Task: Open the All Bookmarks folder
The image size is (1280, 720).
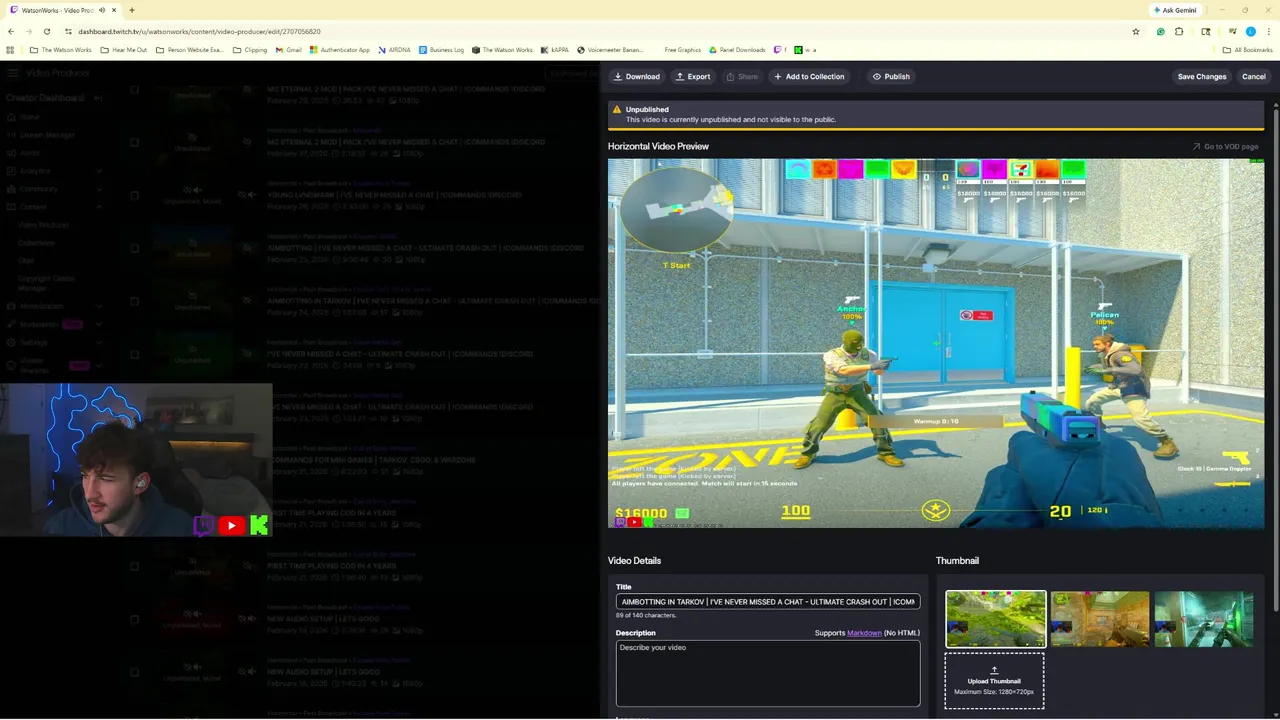Action: click(1247, 50)
